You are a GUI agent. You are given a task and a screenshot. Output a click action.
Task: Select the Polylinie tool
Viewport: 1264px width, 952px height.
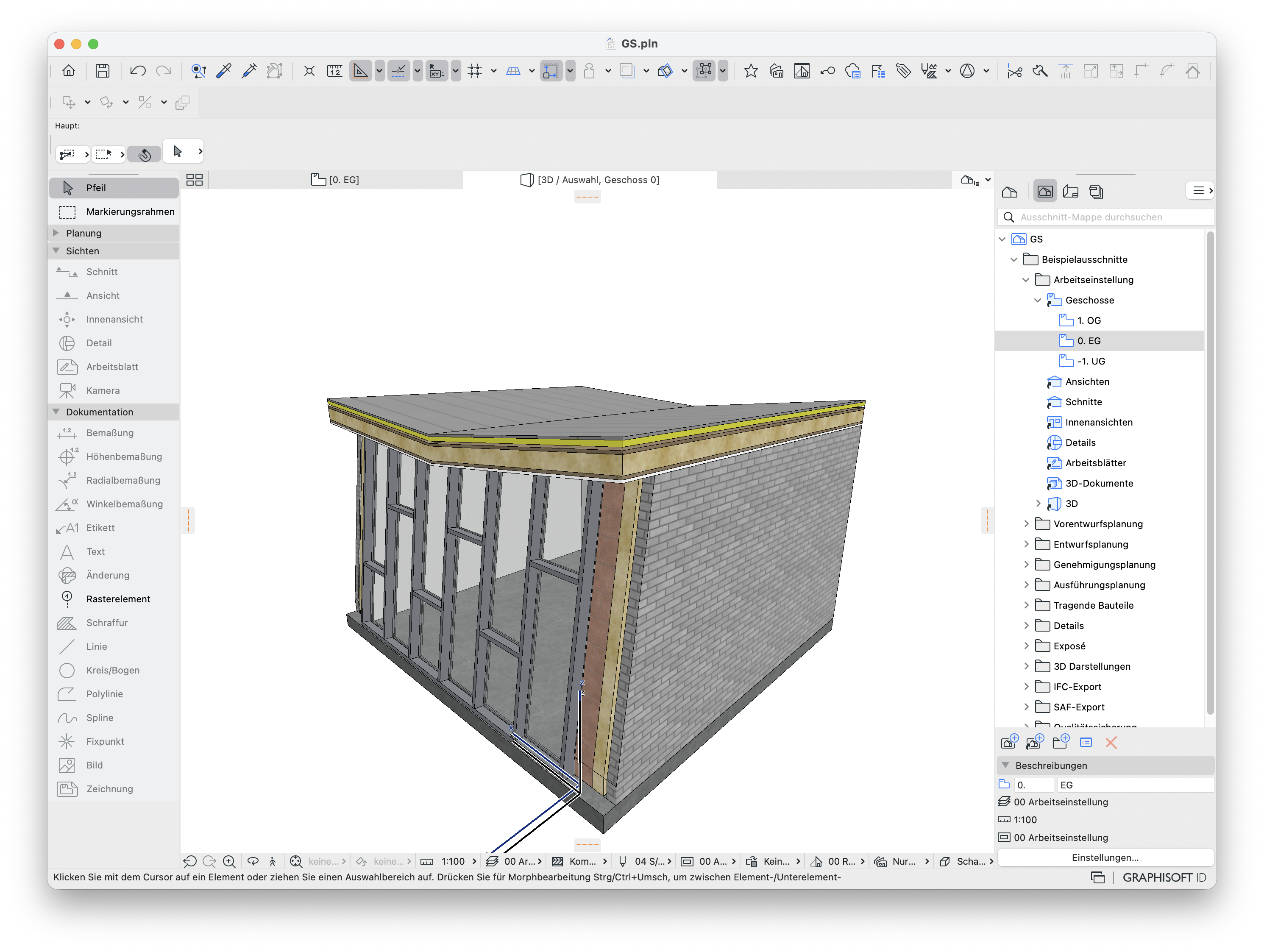point(114,694)
